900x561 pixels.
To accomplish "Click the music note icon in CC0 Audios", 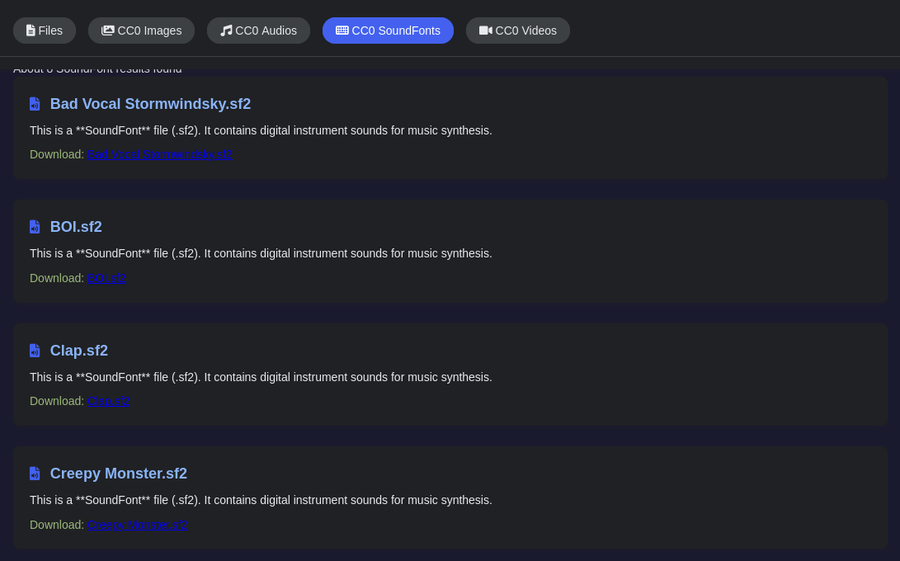I will (226, 31).
